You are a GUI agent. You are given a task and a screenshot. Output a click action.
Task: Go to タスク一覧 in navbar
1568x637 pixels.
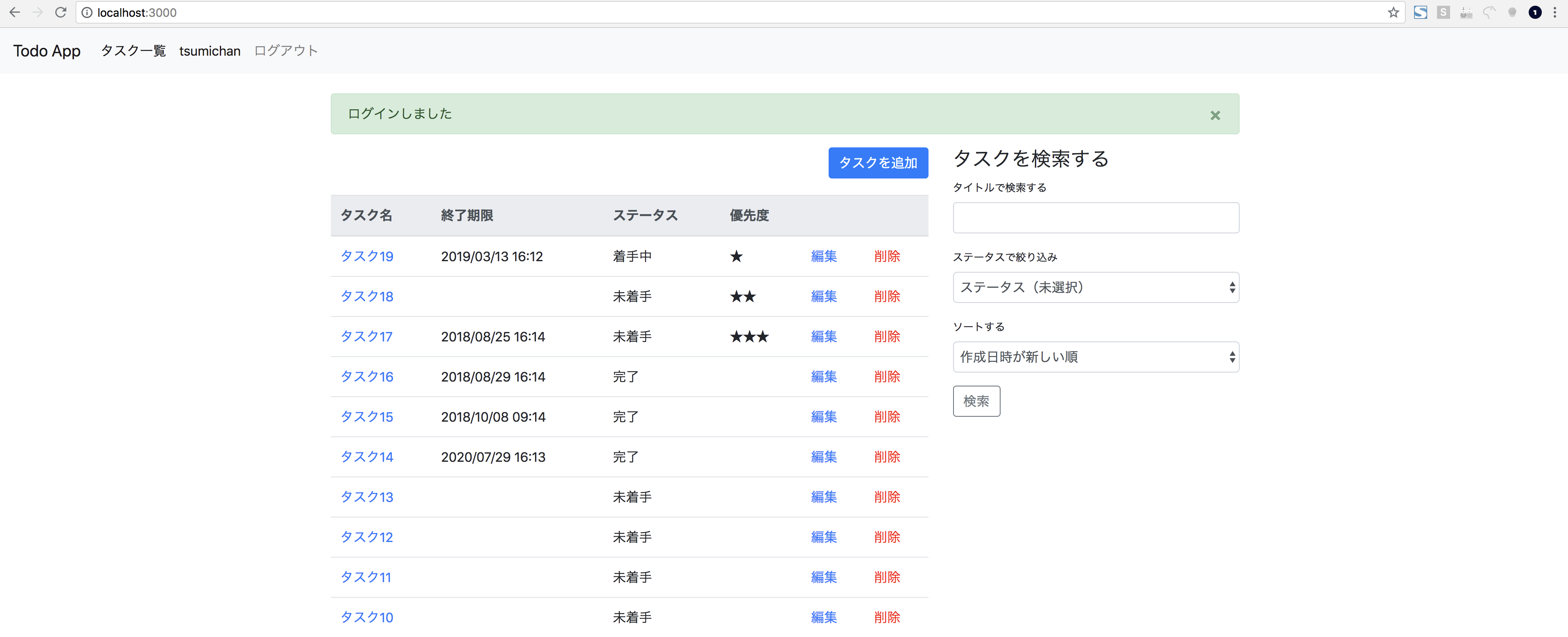(133, 51)
